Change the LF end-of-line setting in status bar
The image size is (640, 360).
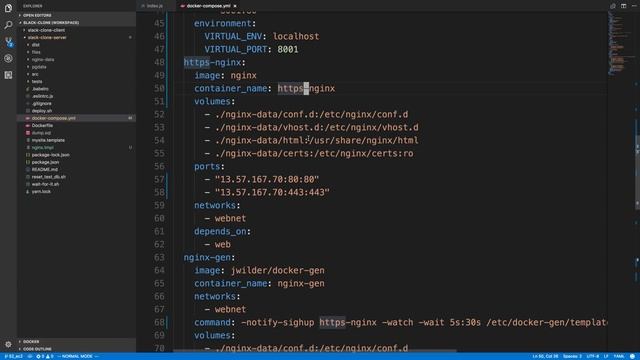[x=606, y=356]
